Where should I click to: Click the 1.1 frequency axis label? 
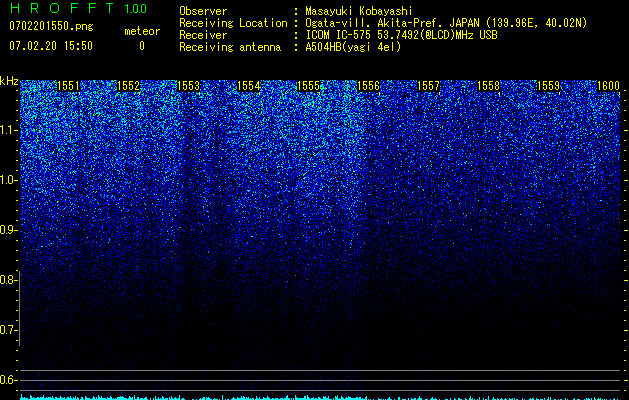(x=8, y=130)
